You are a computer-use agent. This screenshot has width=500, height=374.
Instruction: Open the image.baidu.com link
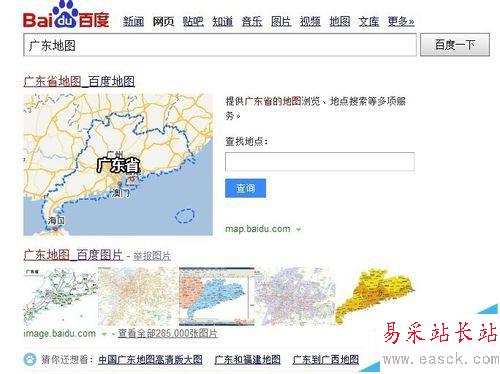60,333
